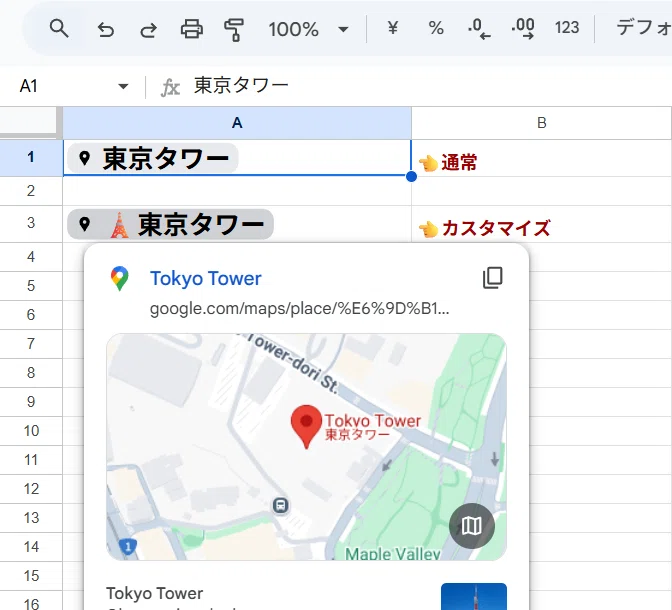The height and width of the screenshot is (610, 672).
Task: Format as yen currency
Action: (393, 28)
